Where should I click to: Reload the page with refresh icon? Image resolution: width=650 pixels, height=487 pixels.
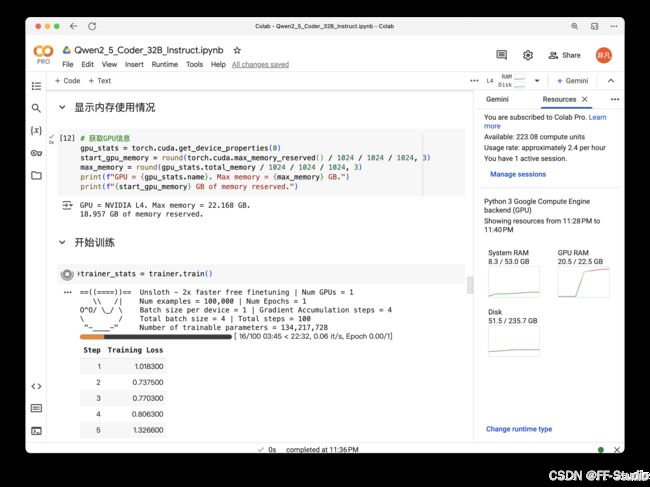92,26
